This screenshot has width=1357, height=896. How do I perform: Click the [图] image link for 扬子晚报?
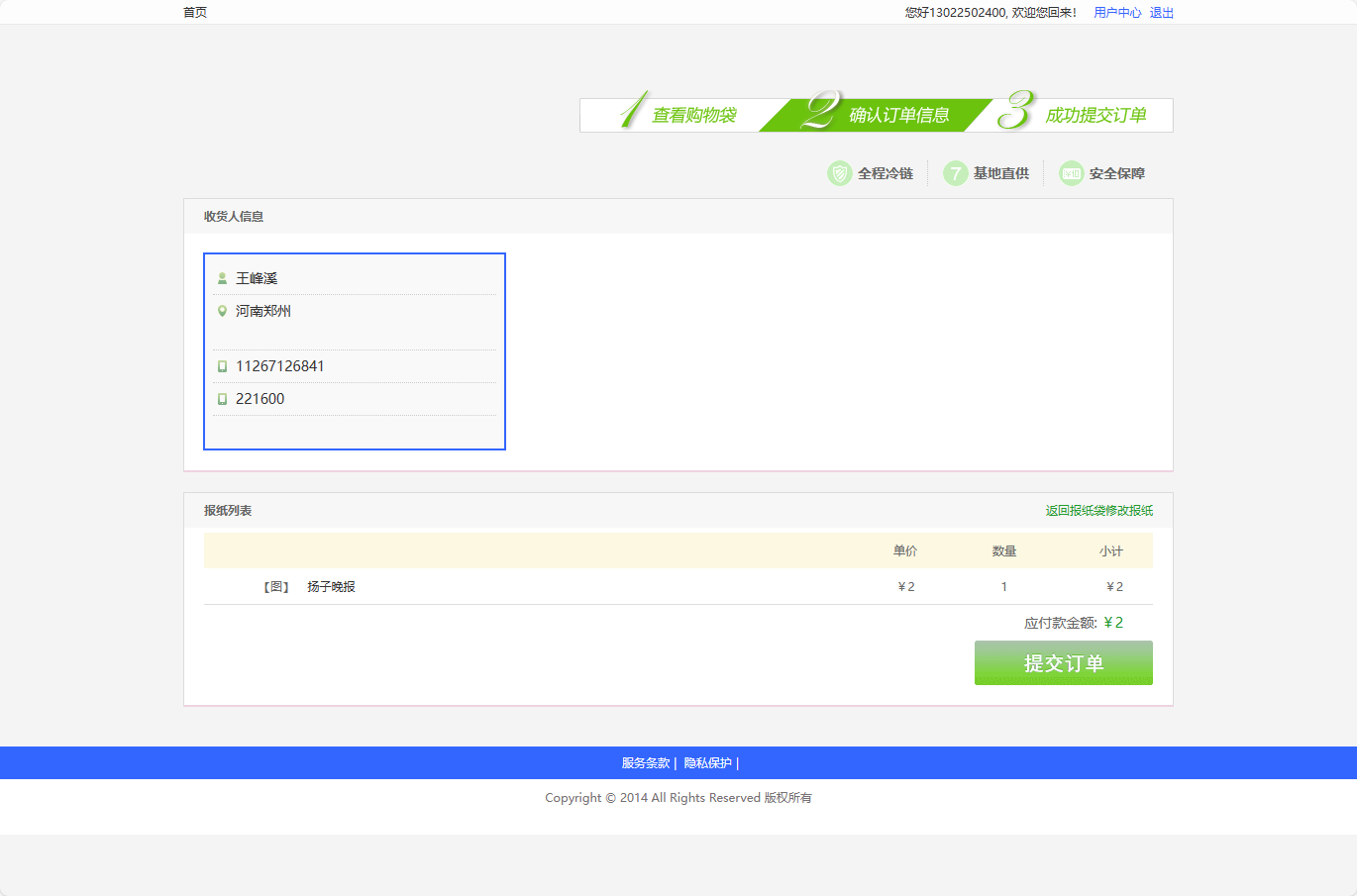(276, 587)
